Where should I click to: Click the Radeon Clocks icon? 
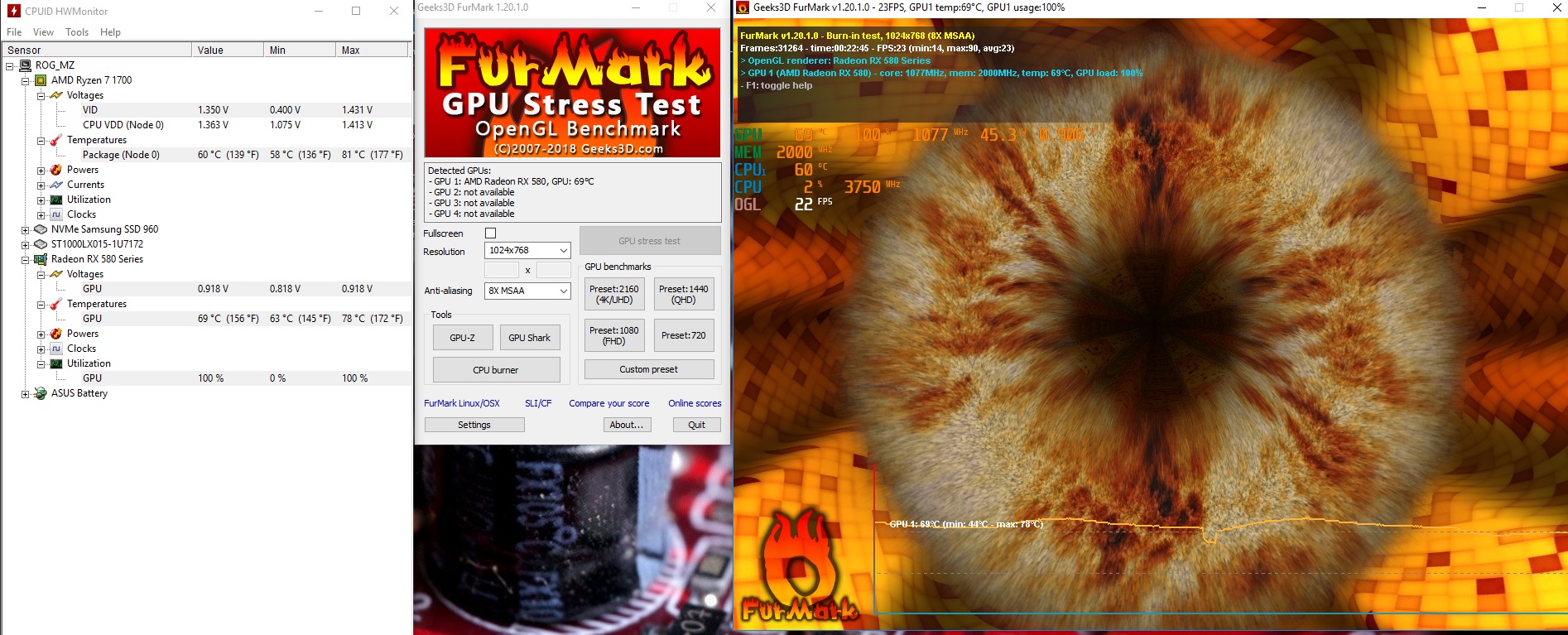56,349
